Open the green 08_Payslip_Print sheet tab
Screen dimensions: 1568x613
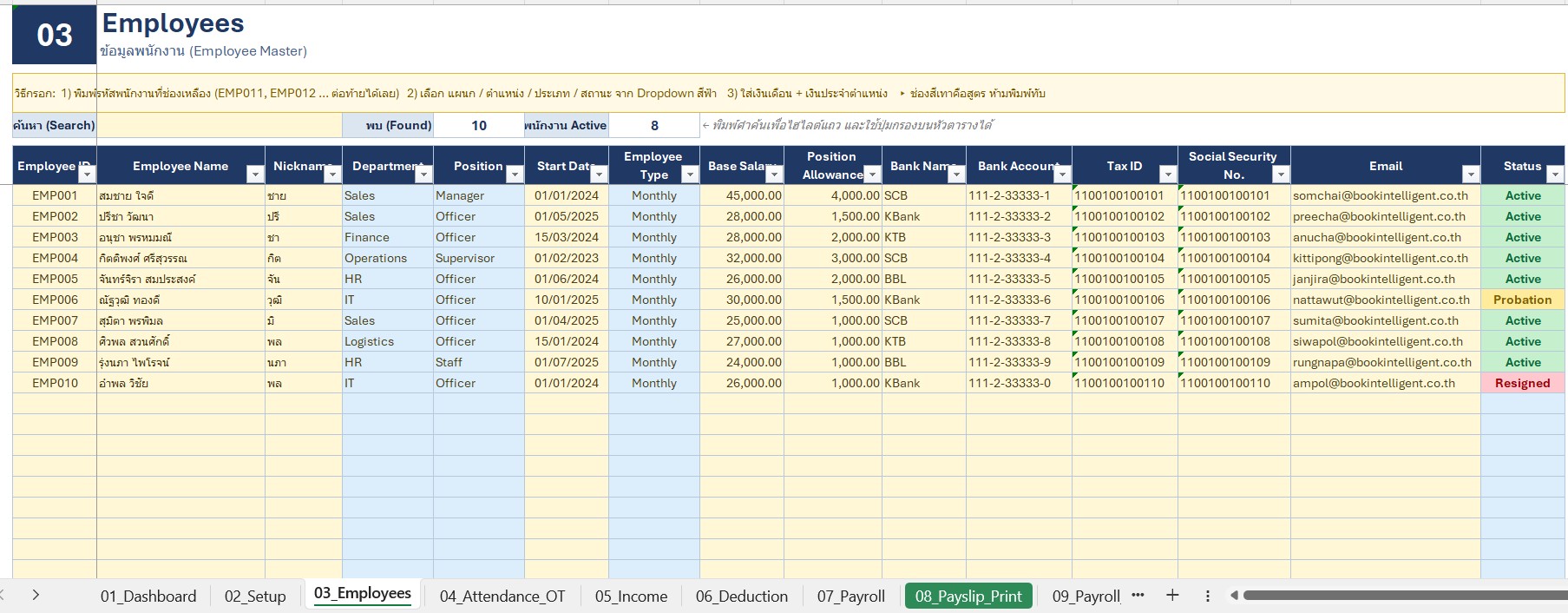tap(968, 597)
